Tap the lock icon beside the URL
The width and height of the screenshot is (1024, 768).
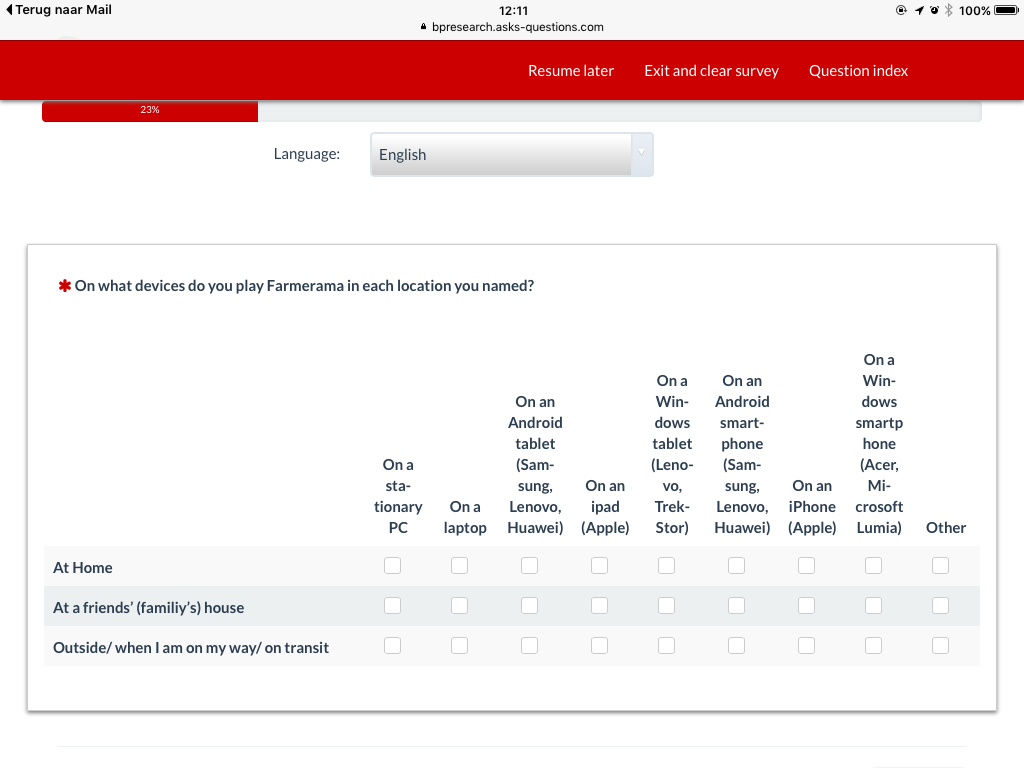[423, 27]
